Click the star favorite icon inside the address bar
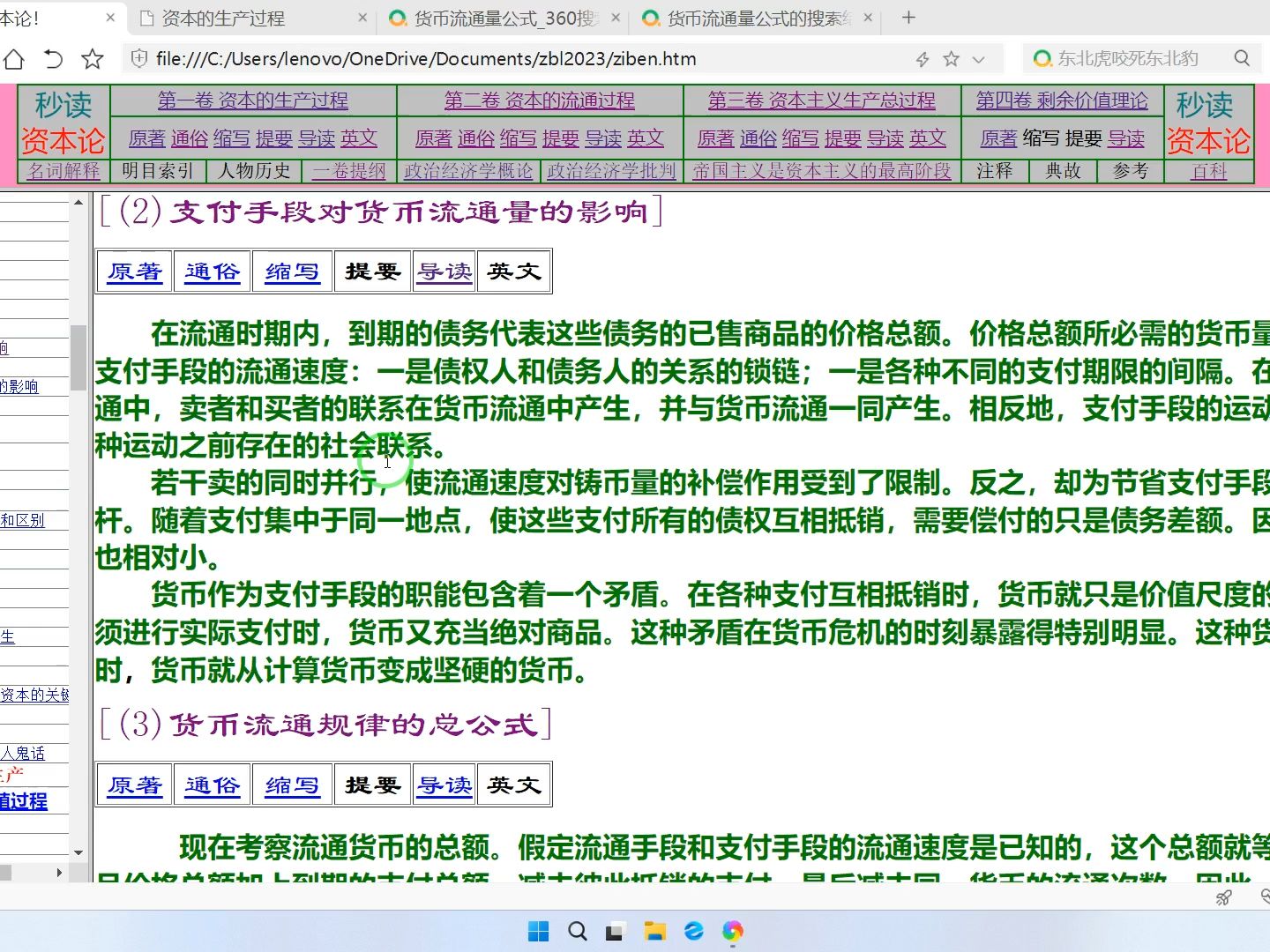The image size is (1270, 952). [951, 59]
